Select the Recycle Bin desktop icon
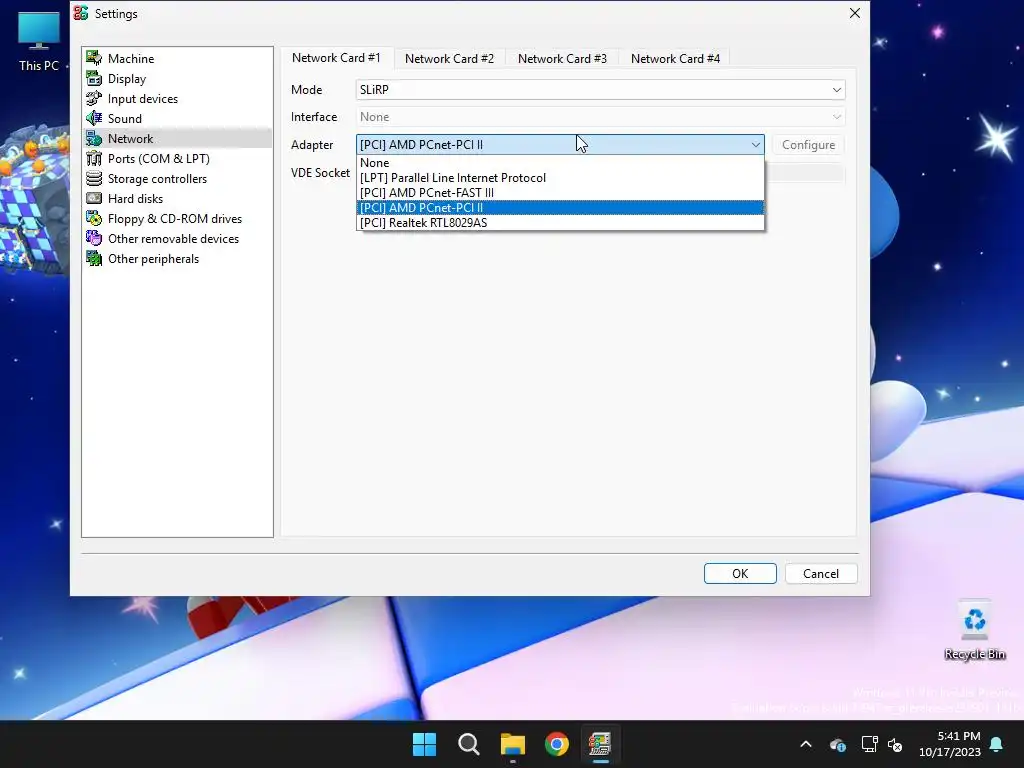The width and height of the screenshot is (1024, 768). (974, 630)
